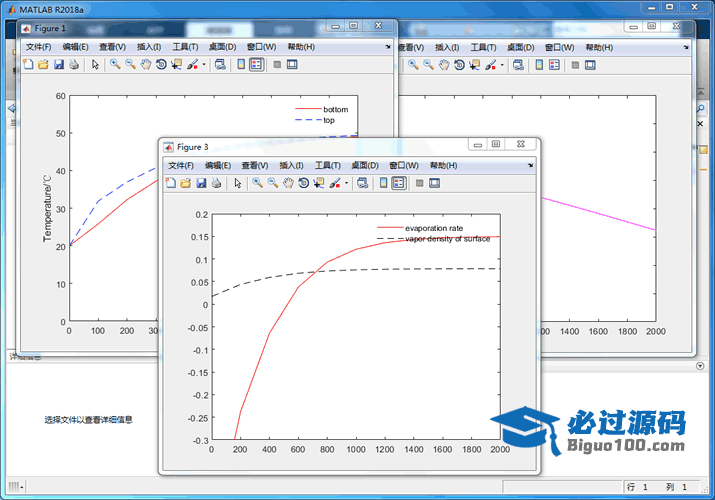Click dock arrow on Figure 2 menu bar
The image size is (715, 500).
click(x=686, y=47)
